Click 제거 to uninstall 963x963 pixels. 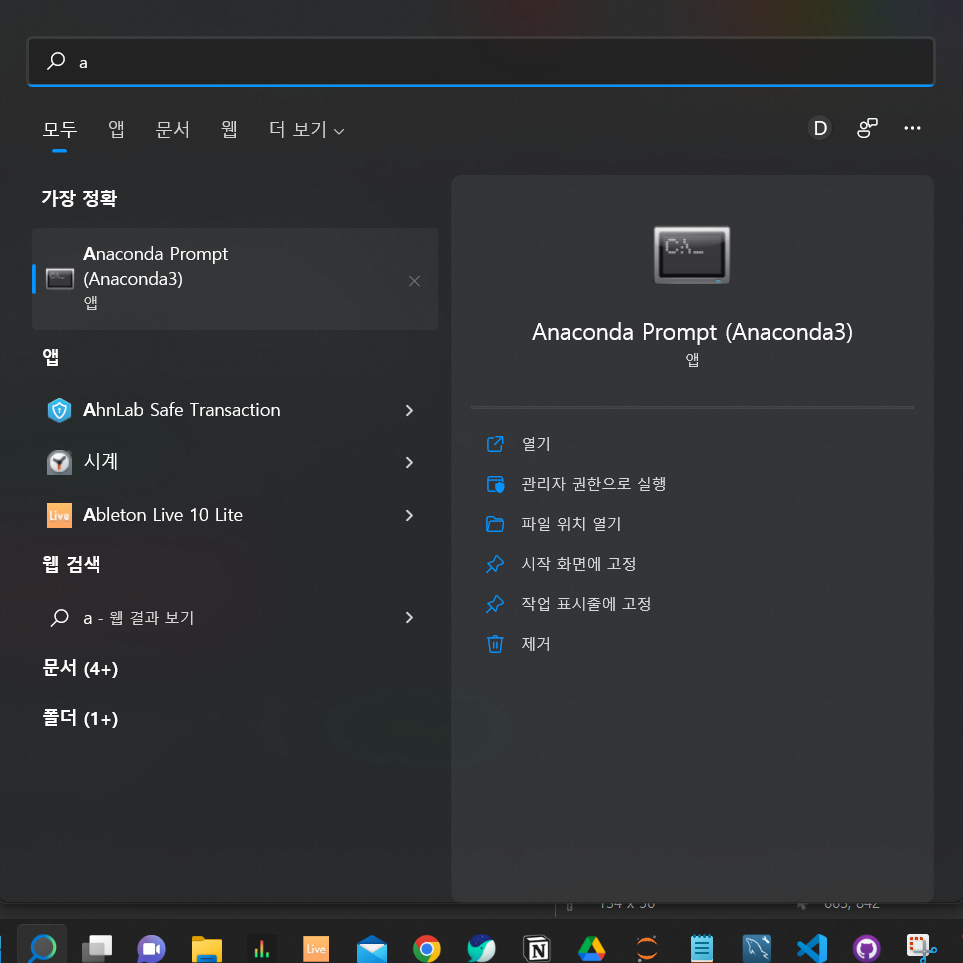coord(536,644)
